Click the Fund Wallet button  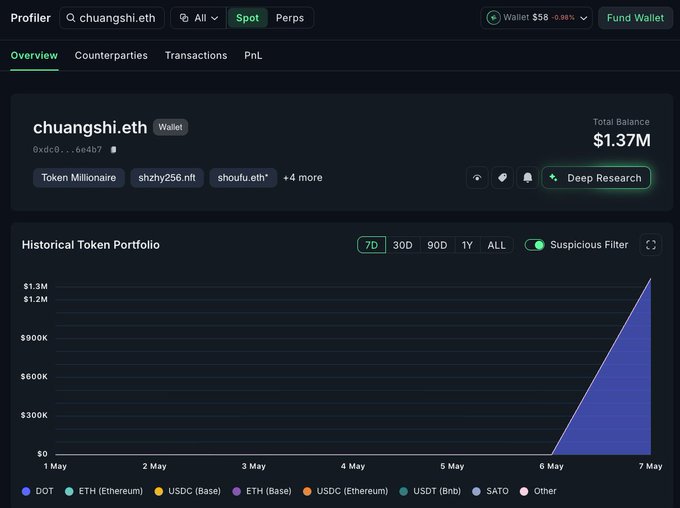(635, 18)
